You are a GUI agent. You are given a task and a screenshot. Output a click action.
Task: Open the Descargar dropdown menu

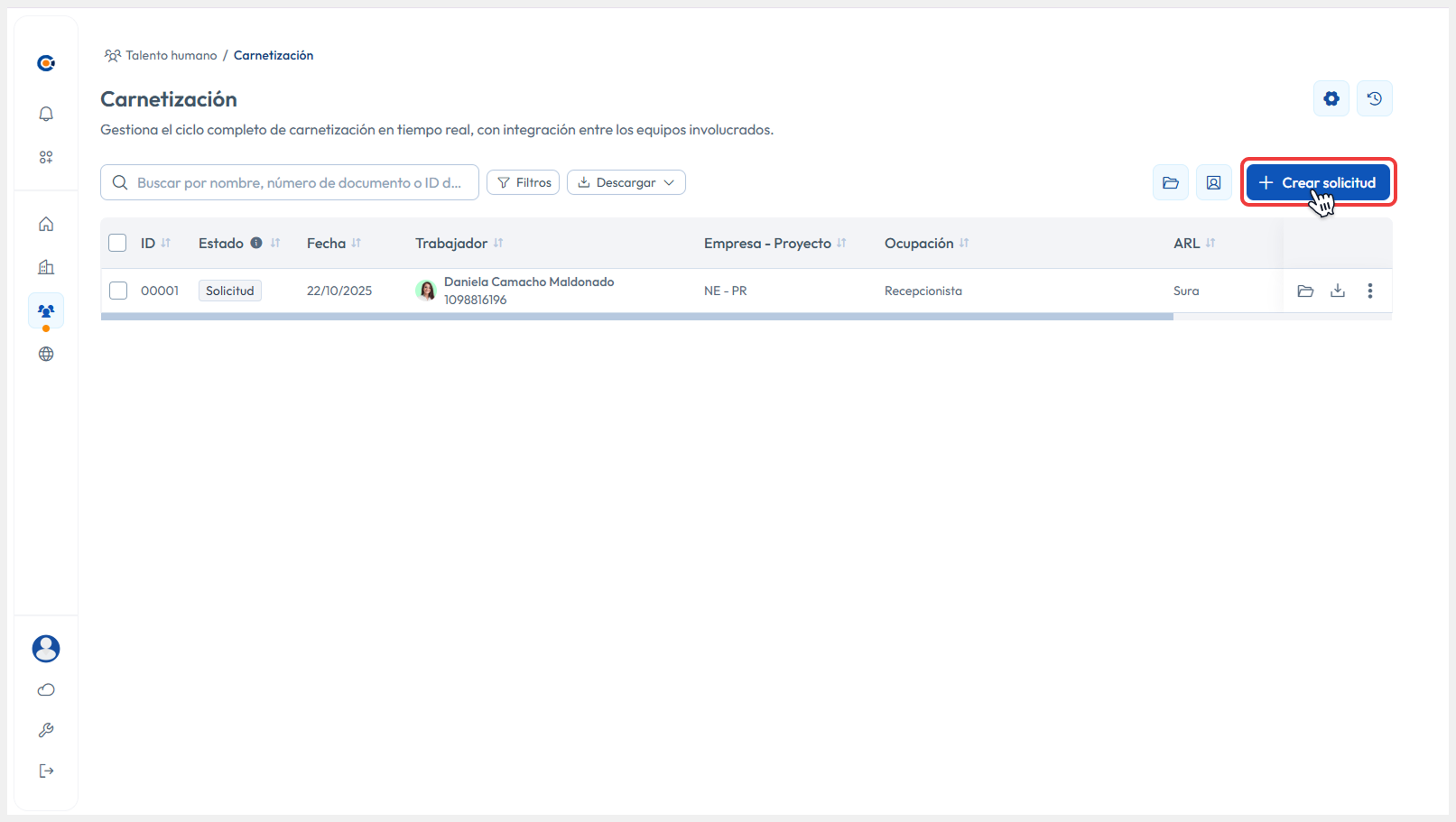click(x=626, y=181)
